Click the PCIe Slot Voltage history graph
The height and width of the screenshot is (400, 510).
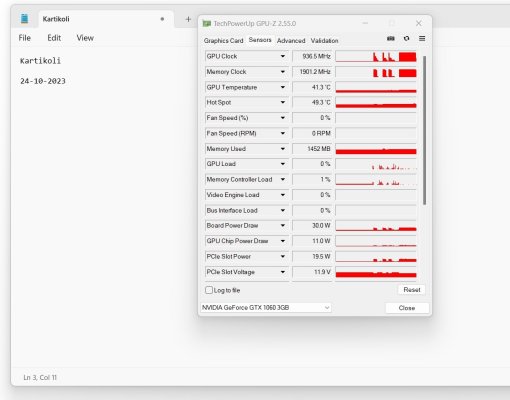[376, 272]
